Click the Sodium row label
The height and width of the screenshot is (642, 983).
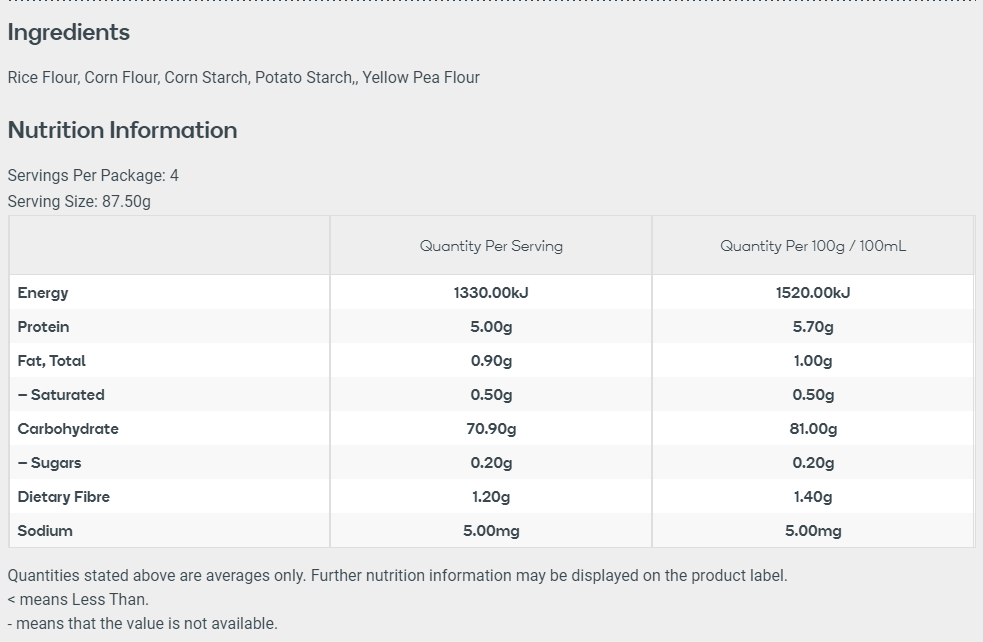click(45, 531)
